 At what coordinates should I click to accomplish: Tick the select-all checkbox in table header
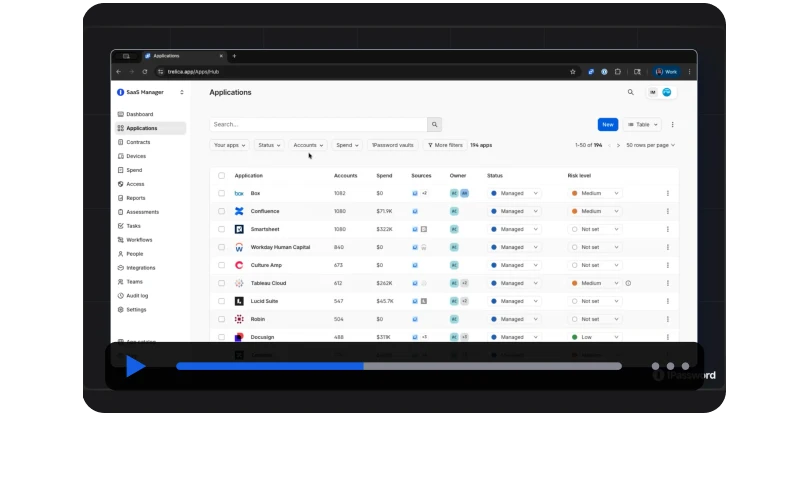(222, 176)
